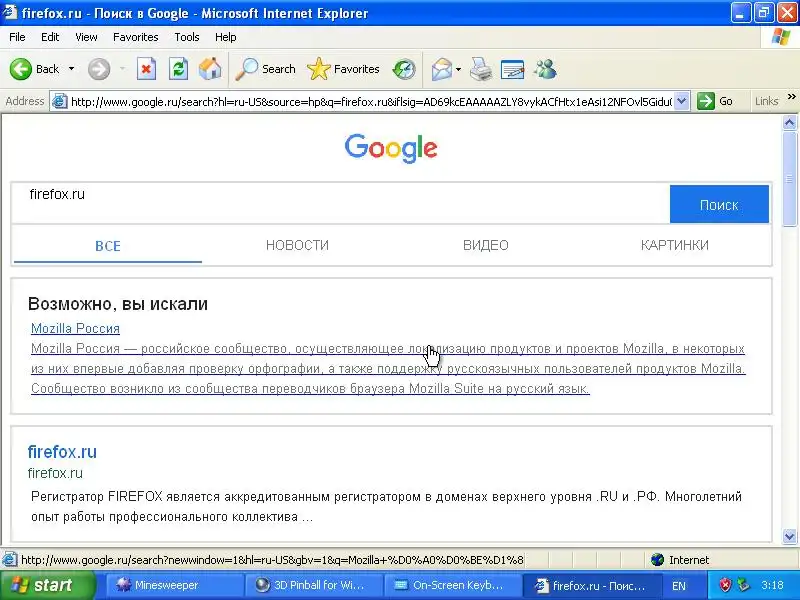
Task: Switch to 3D Pinball taskbar button
Action: 313,585
